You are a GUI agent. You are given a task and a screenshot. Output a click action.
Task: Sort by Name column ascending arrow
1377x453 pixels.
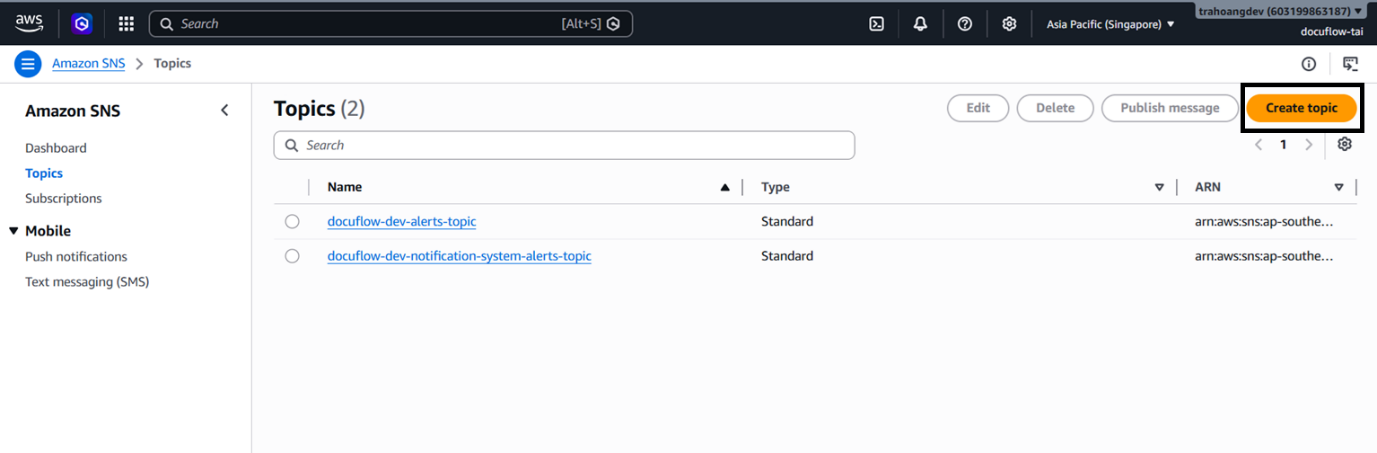pyautogui.click(x=725, y=187)
